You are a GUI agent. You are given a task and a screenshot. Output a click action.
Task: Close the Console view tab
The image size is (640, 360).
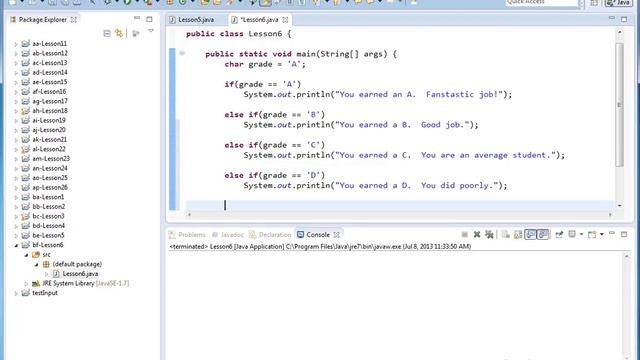pyautogui.click(x=336, y=235)
